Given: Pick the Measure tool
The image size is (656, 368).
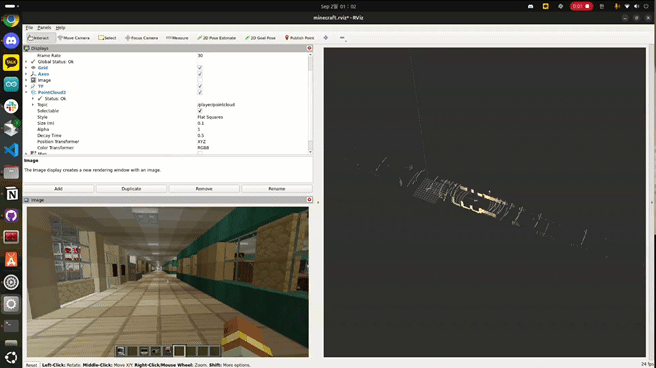Looking at the screenshot, I should [177, 38].
